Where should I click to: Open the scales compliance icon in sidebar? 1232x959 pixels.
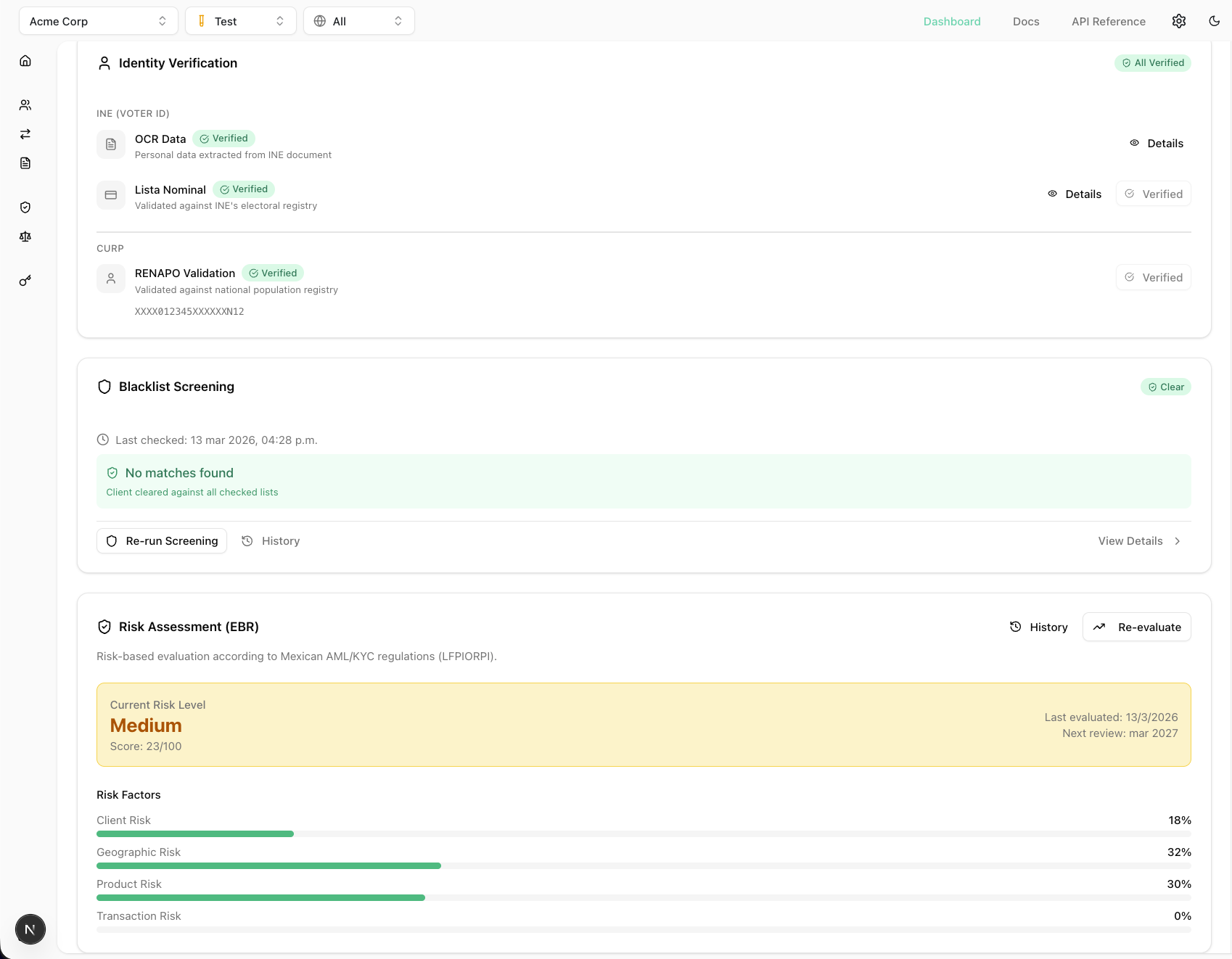[x=25, y=236]
